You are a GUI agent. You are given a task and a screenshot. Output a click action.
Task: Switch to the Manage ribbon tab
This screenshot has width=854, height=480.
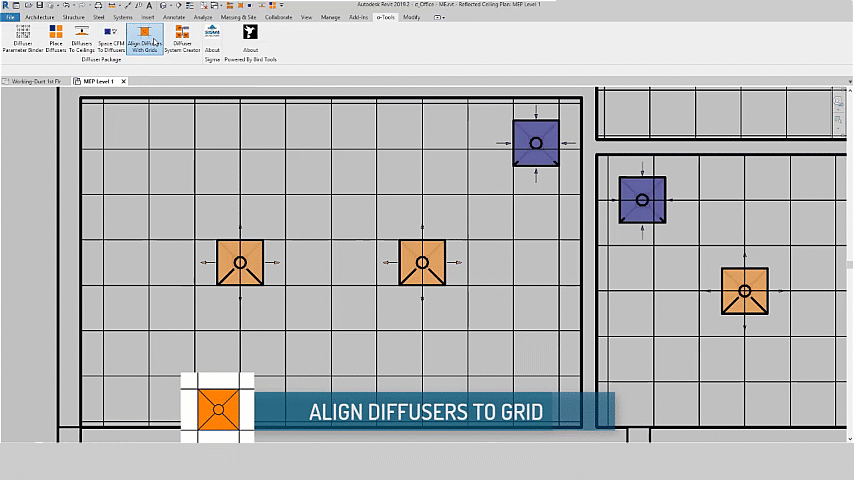pyautogui.click(x=330, y=17)
